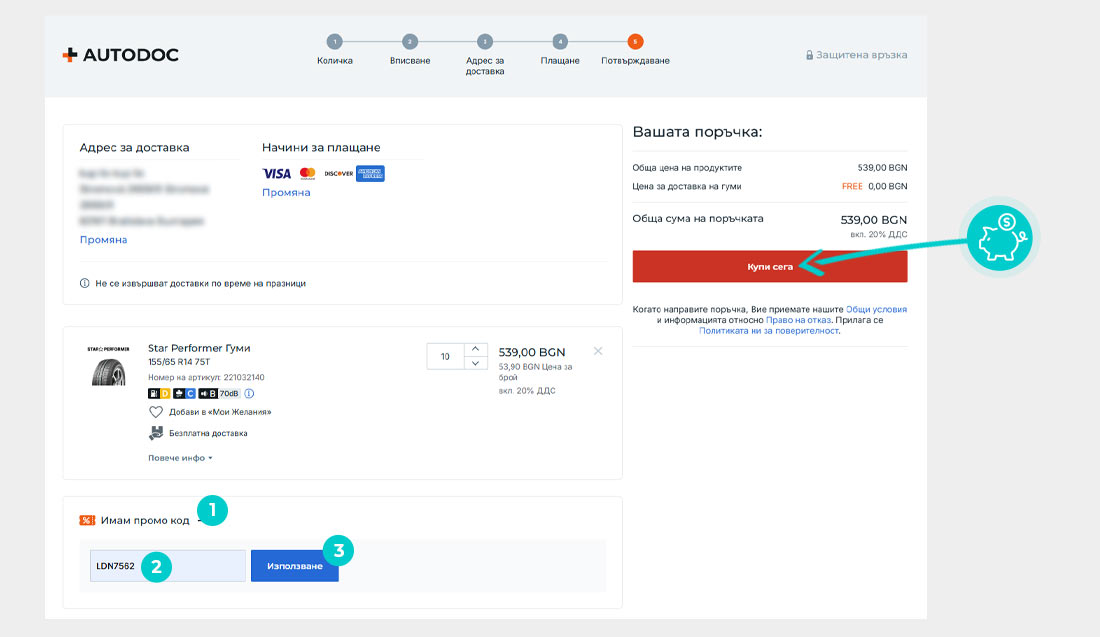Click the promo code percent icon

87,520
